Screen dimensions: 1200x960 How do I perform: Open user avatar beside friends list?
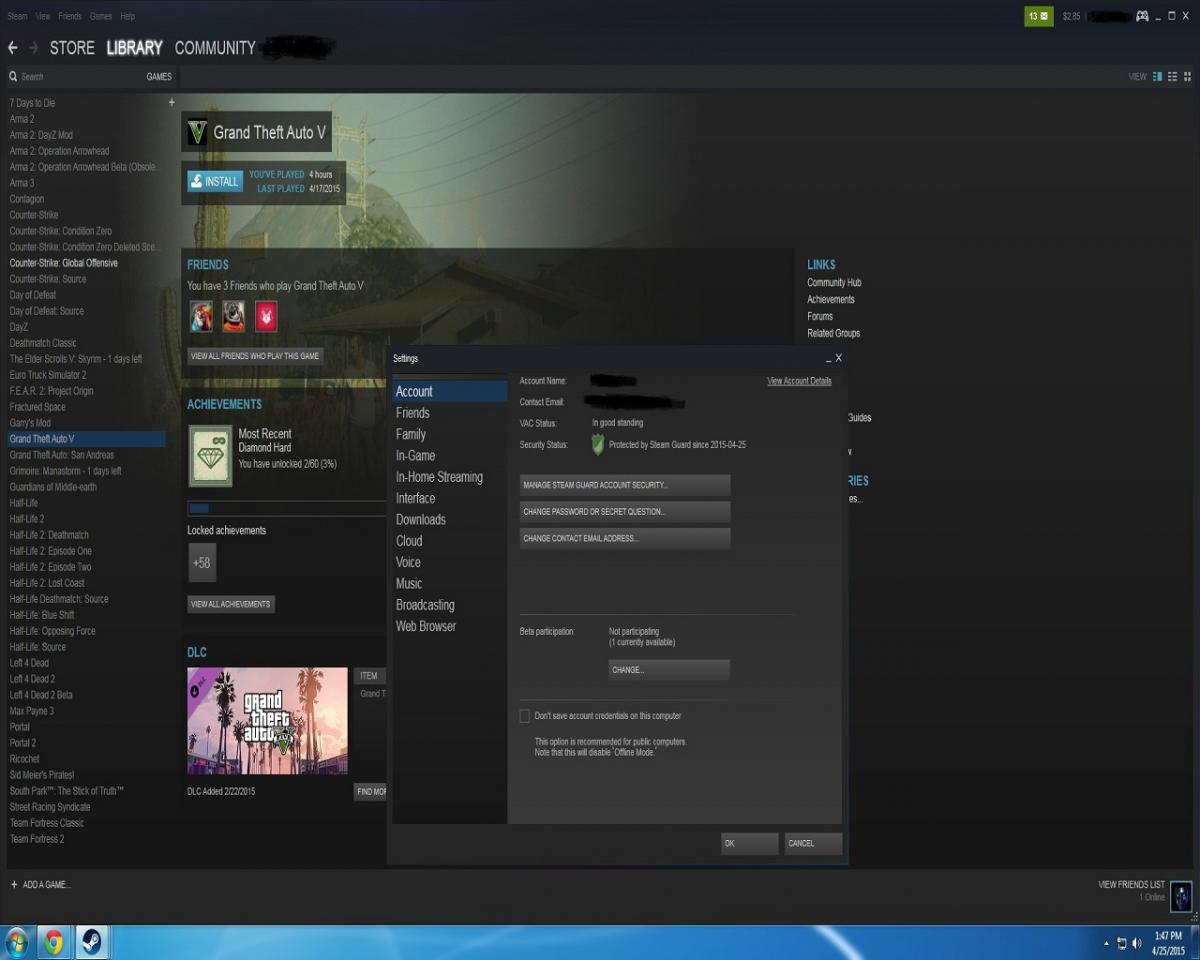1181,897
